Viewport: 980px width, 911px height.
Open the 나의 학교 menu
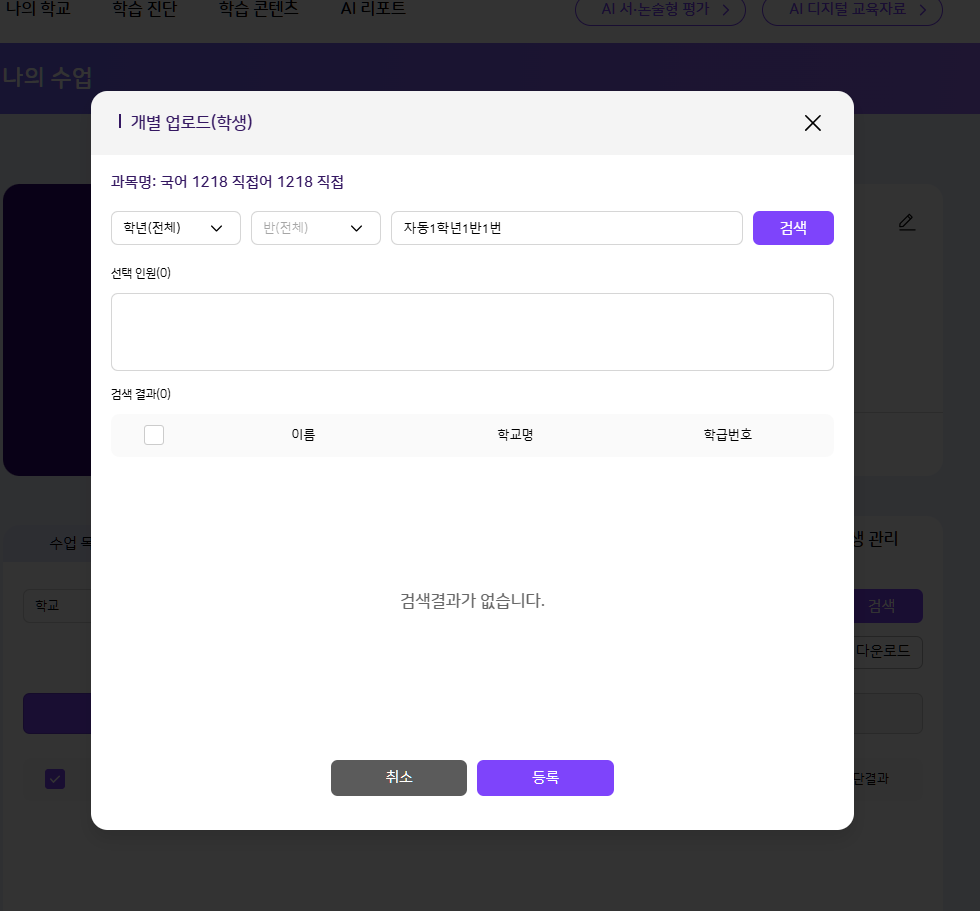[x=38, y=9]
